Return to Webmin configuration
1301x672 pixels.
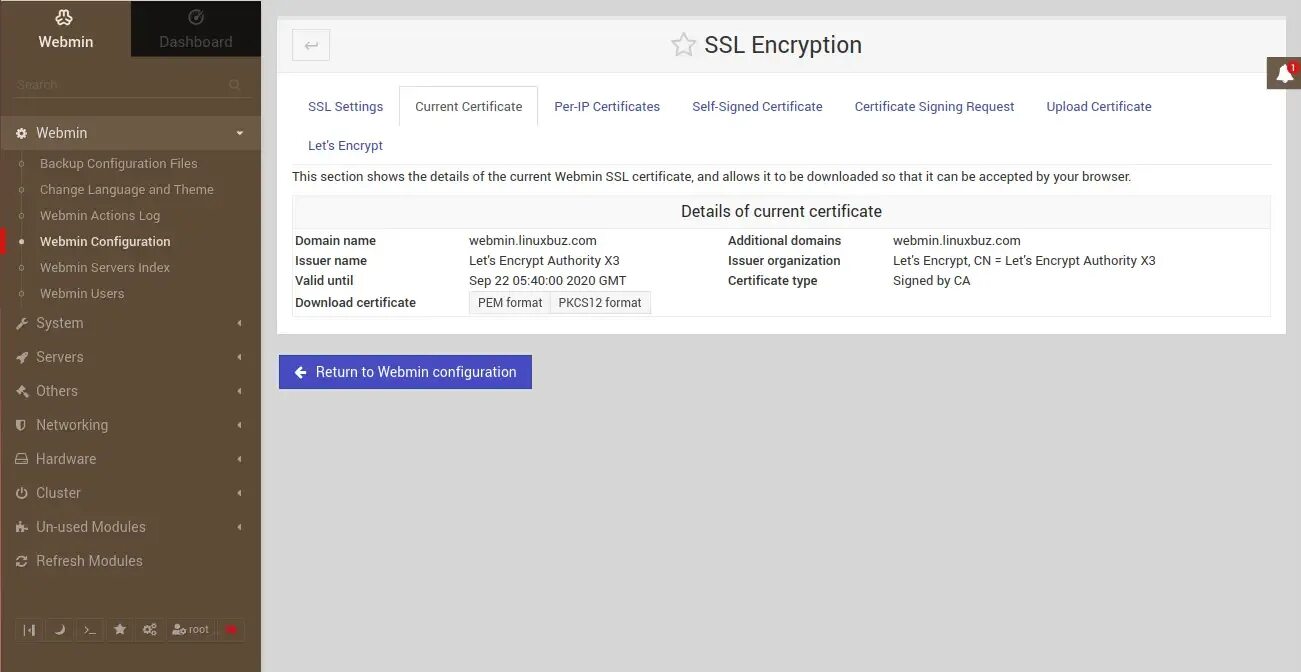[405, 372]
